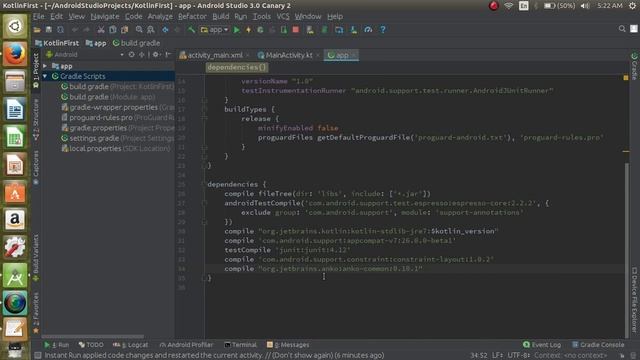Open Firefox from the Ubuntu dock
Image resolution: width=640 pixels, height=360 pixels.
pos(15,53)
